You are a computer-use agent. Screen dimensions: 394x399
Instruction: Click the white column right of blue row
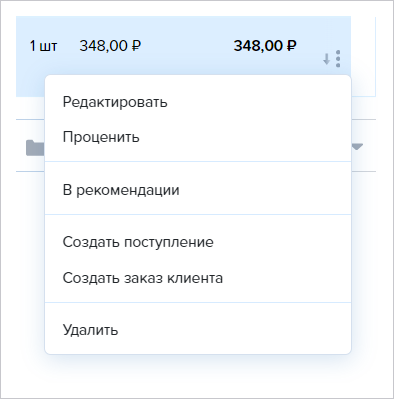363,57
